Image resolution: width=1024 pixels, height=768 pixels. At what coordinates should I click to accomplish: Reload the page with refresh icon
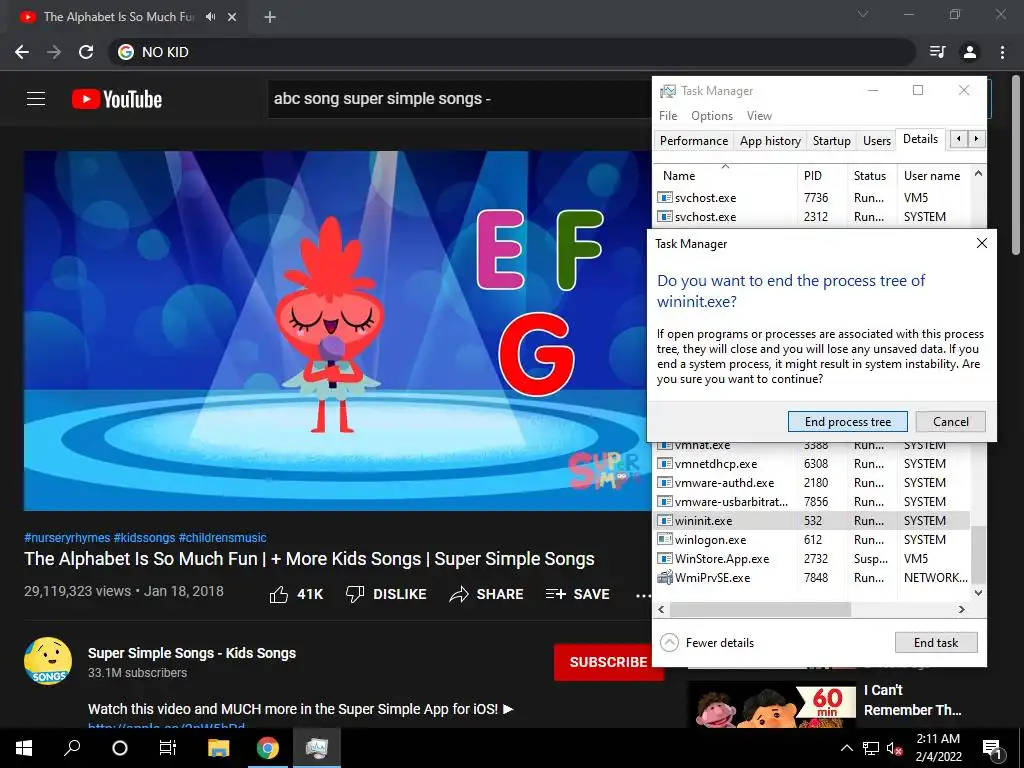[86, 52]
